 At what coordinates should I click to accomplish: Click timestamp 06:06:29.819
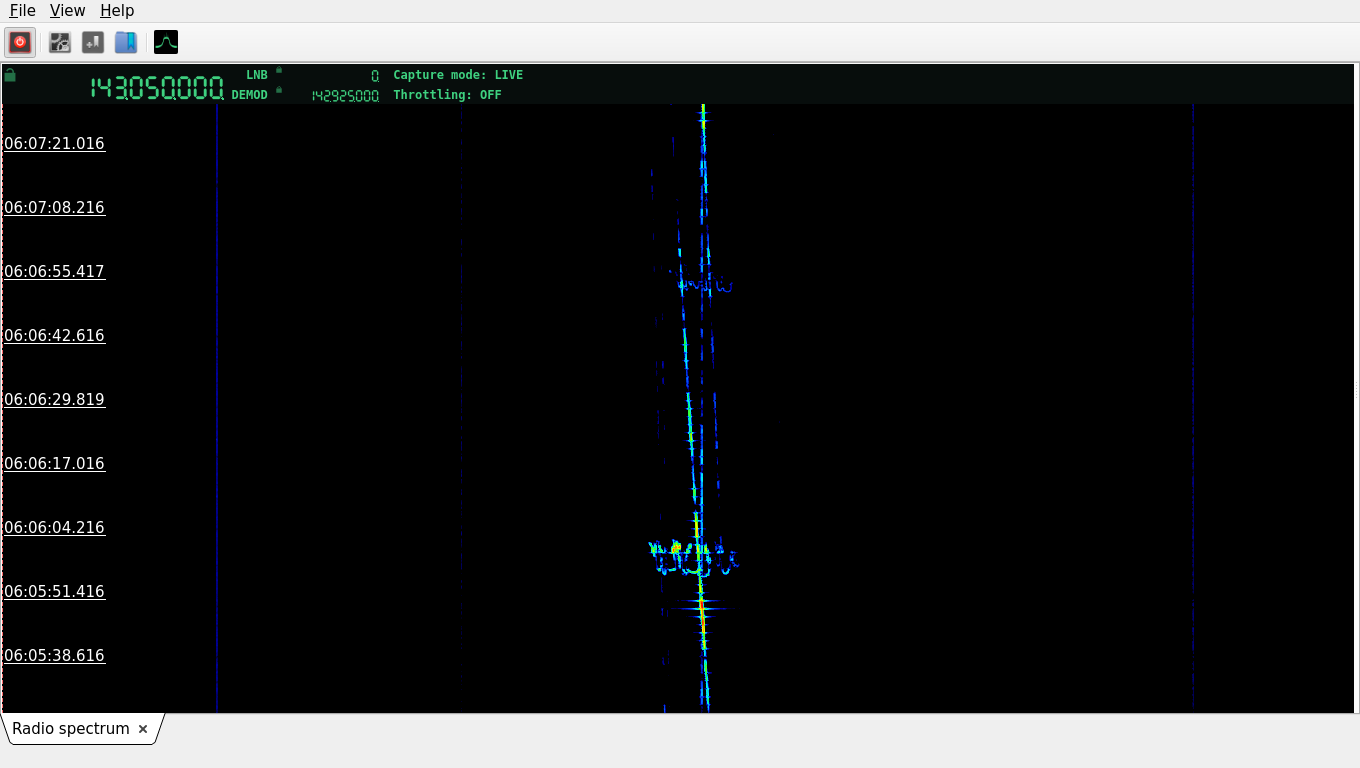click(54, 400)
